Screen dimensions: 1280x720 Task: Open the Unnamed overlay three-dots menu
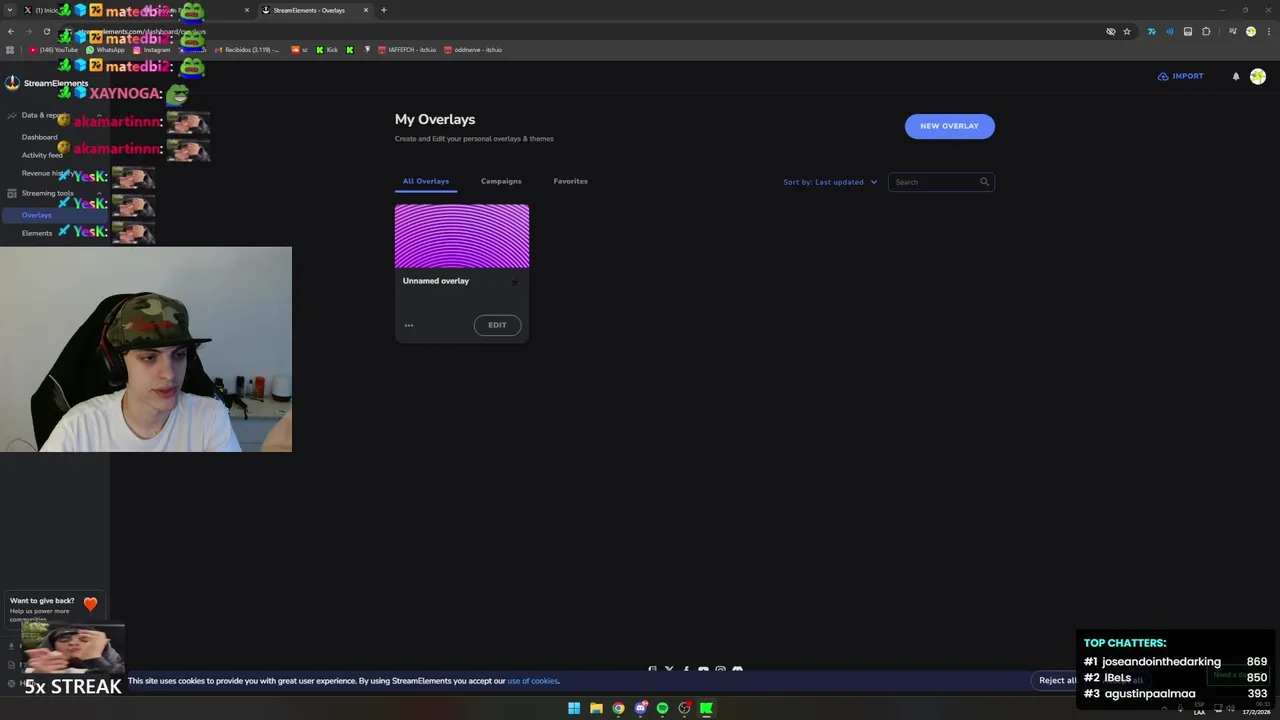(409, 325)
